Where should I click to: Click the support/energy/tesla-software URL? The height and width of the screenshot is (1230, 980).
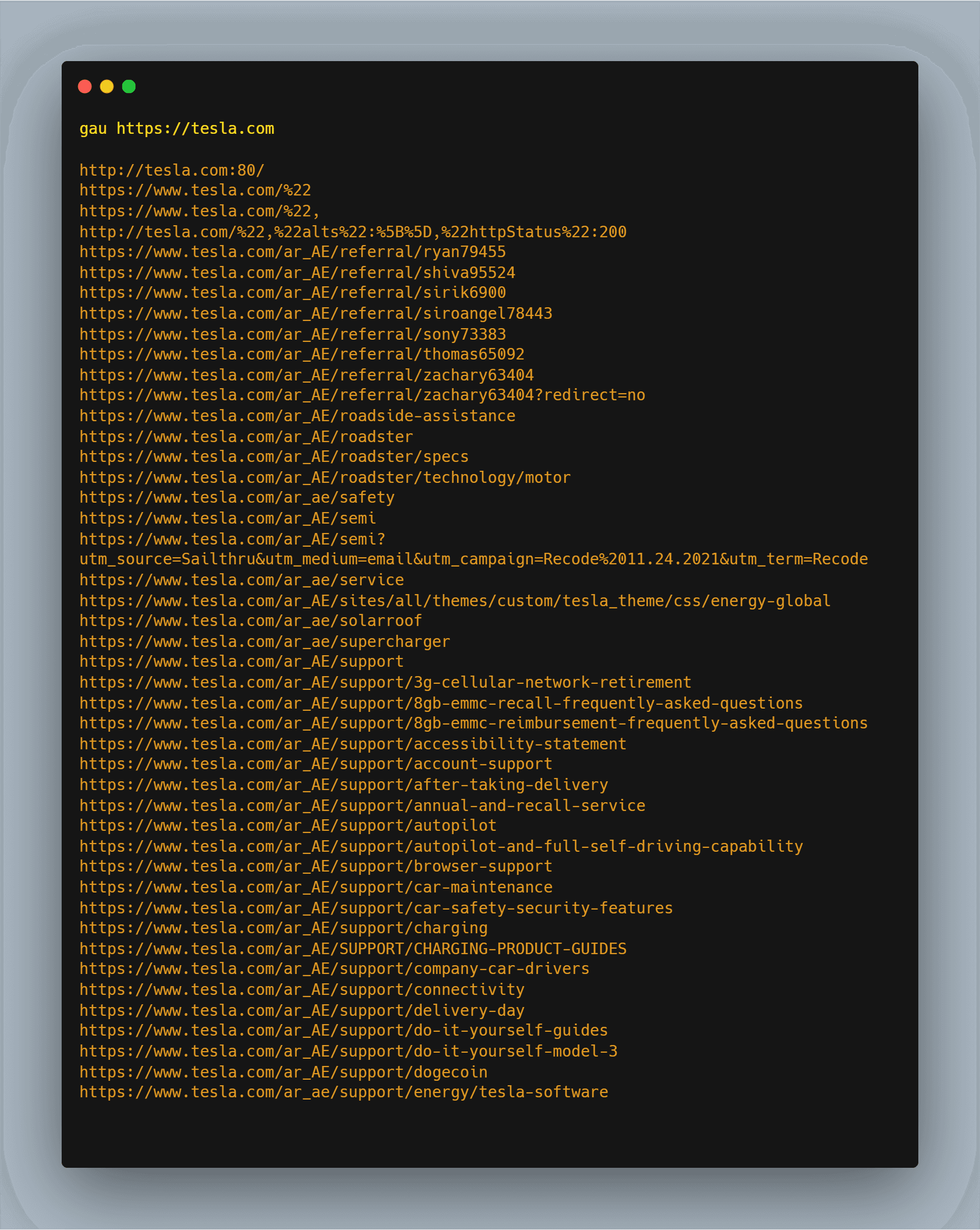[x=344, y=1092]
